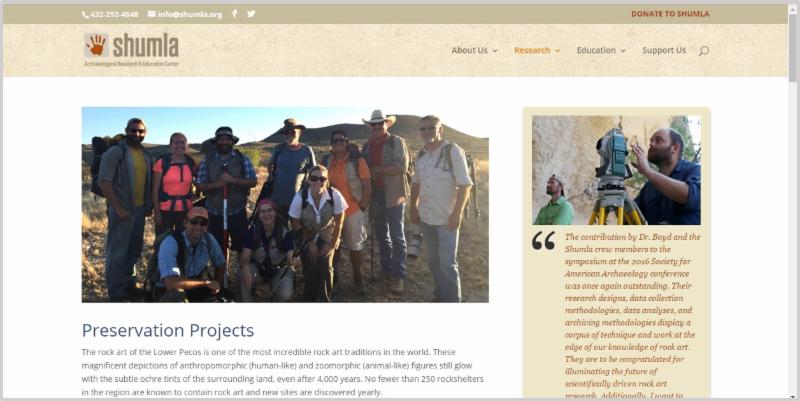Click the DONATE TO SHUMLA link
800x401 pixels.
[670, 14]
